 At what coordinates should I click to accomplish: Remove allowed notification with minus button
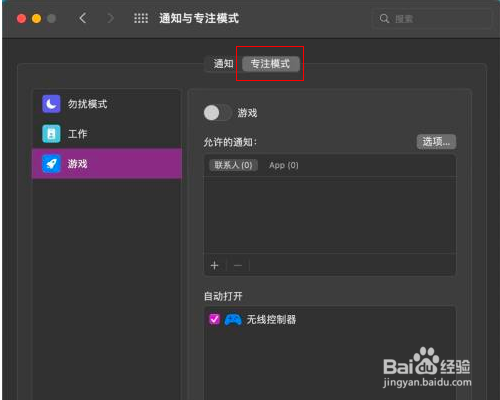pyautogui.click(x=238, y=265)
